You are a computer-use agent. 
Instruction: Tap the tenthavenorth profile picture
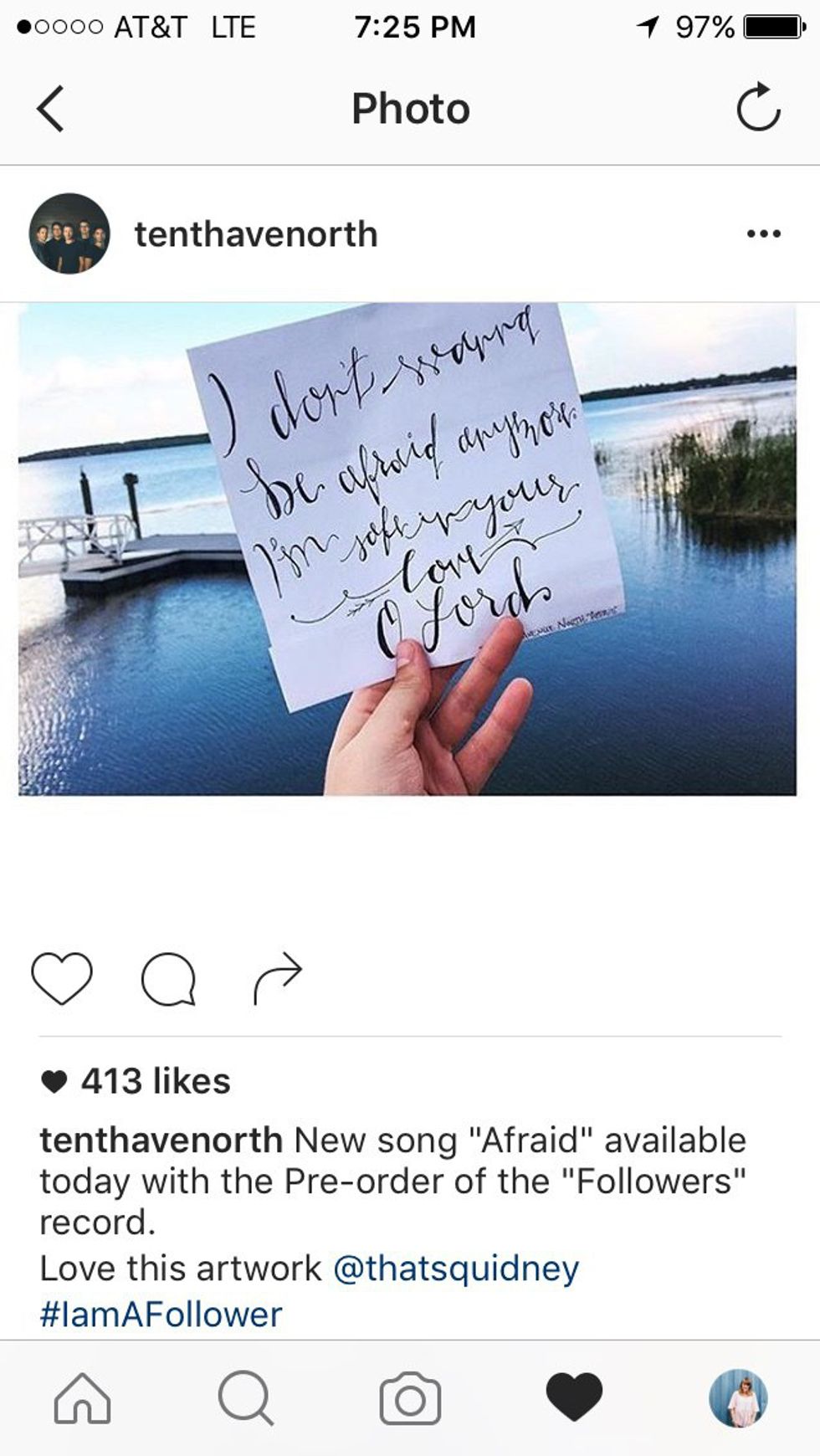click(x=69, y=233)
